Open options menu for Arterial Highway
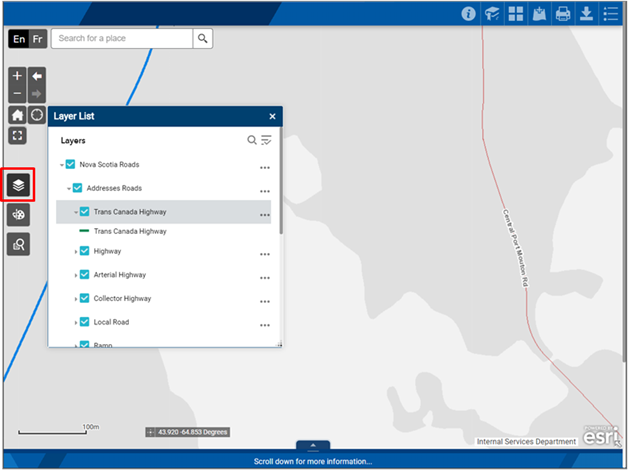 pos(265,278)
